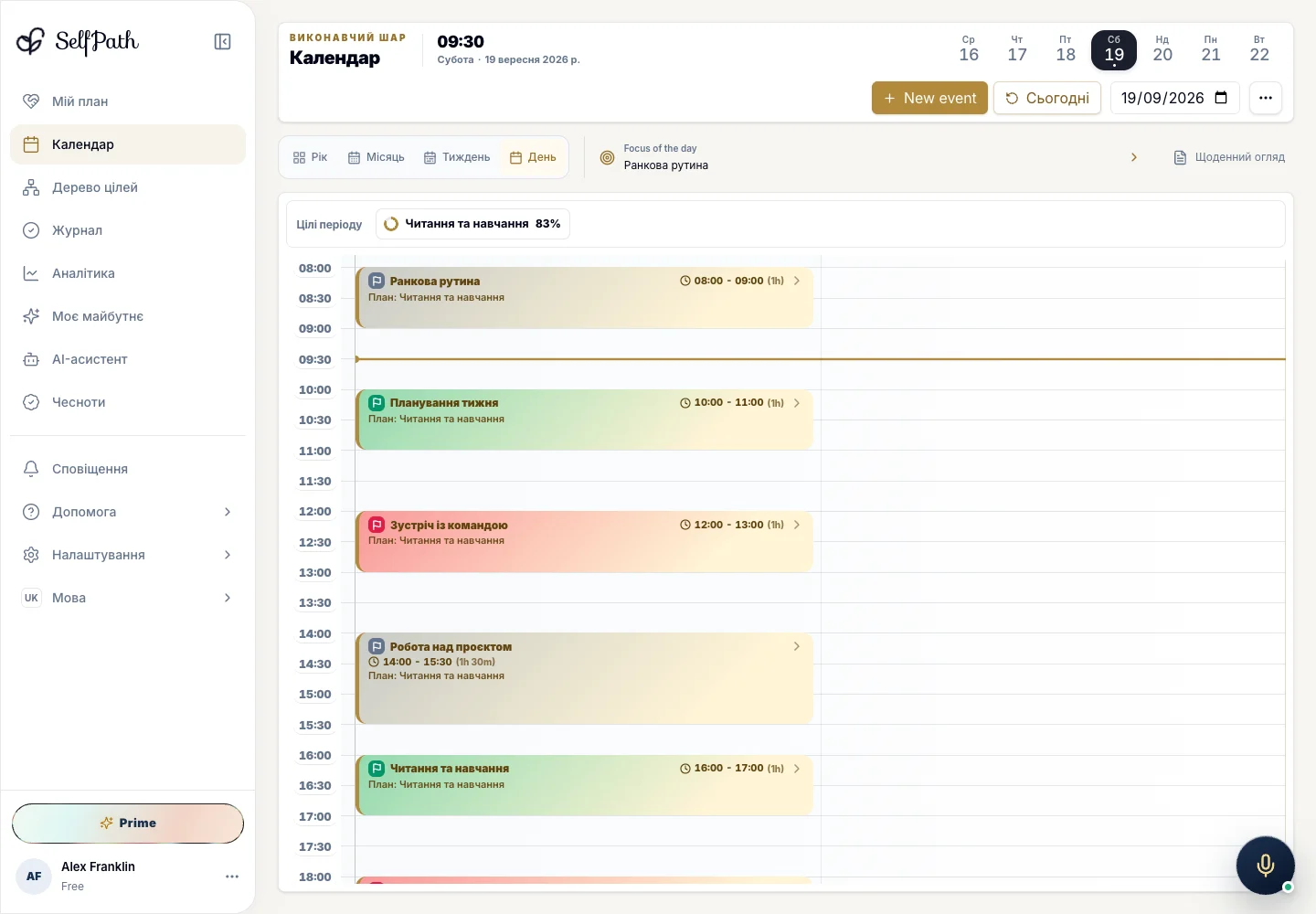Collapse the sidebar with panel icon

pyautogui.click(x=222, y=42)
